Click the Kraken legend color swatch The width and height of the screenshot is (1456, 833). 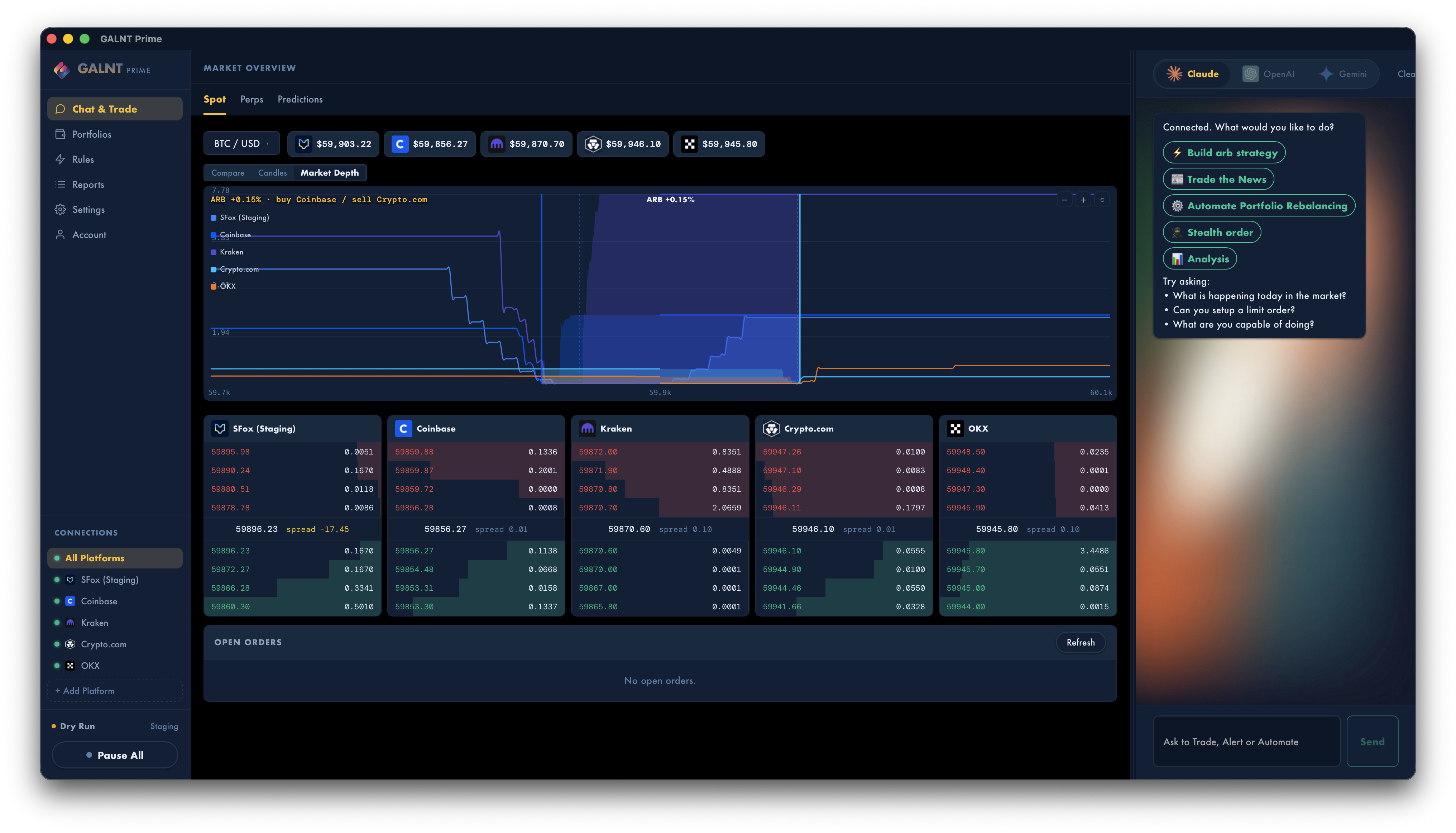[213, 252]
